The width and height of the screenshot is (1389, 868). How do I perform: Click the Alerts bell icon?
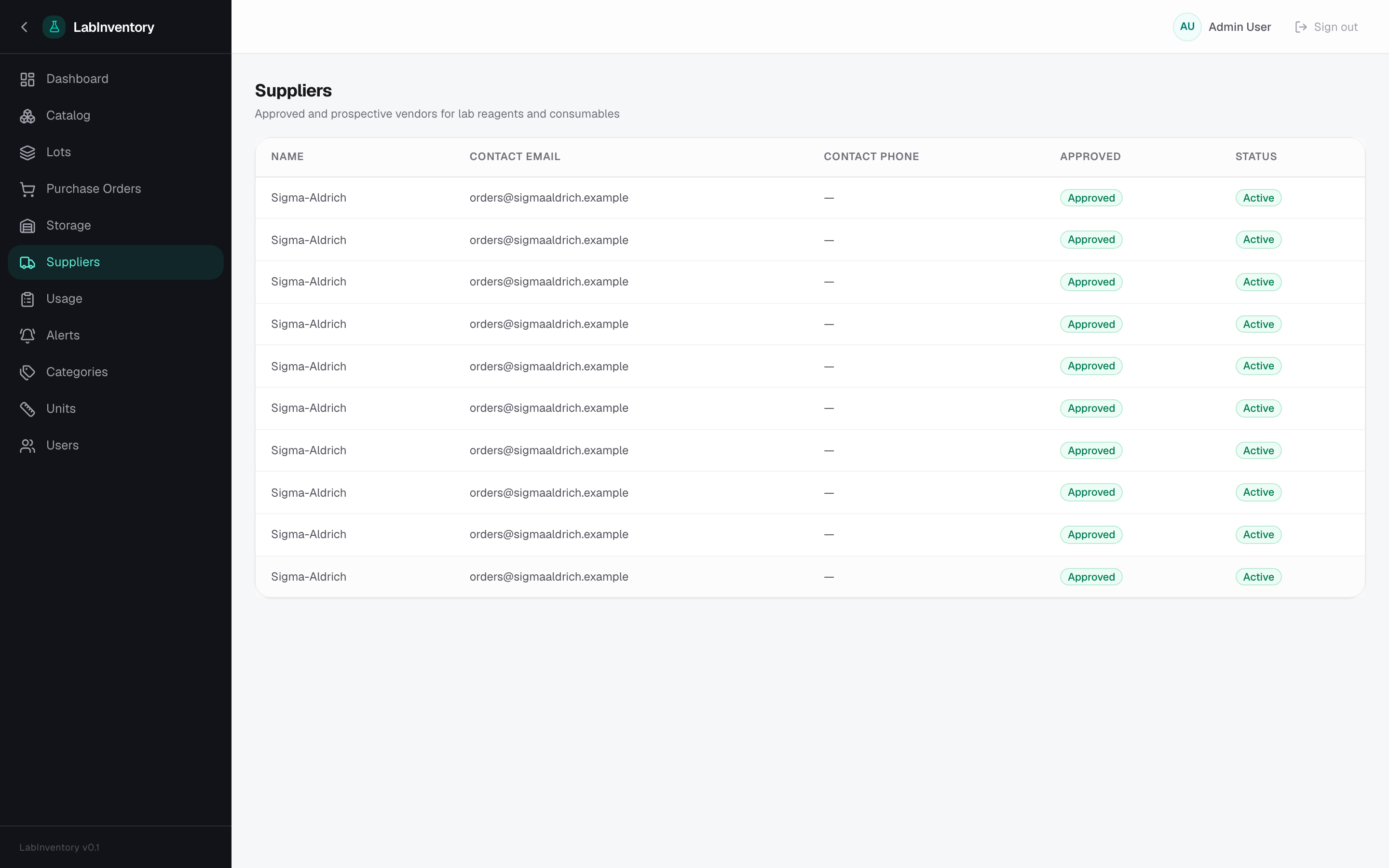pos(27,336)
